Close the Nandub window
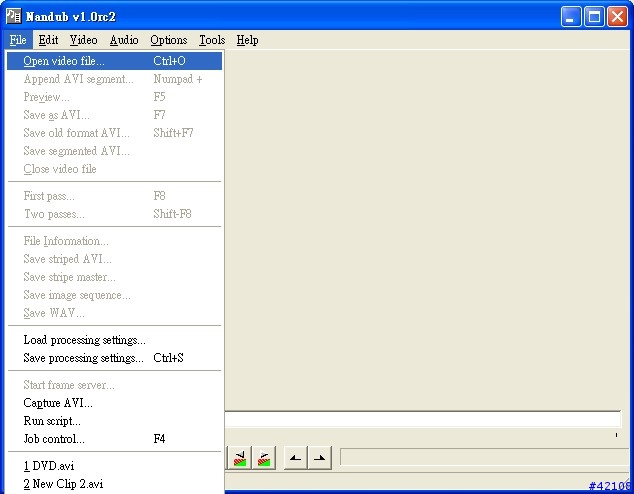The width and height of the screenshot is (634, 494). tap(617, 17)
